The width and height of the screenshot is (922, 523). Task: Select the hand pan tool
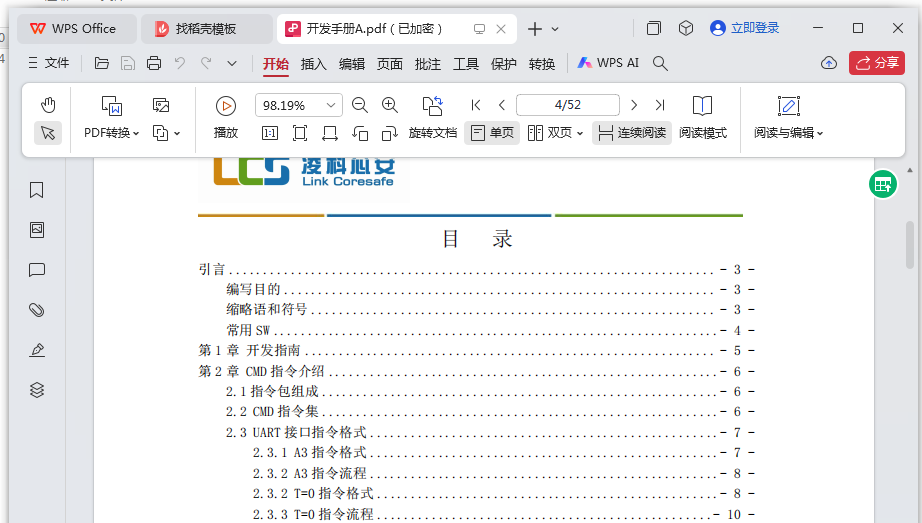pyautogui.click(x=48, y=105)
